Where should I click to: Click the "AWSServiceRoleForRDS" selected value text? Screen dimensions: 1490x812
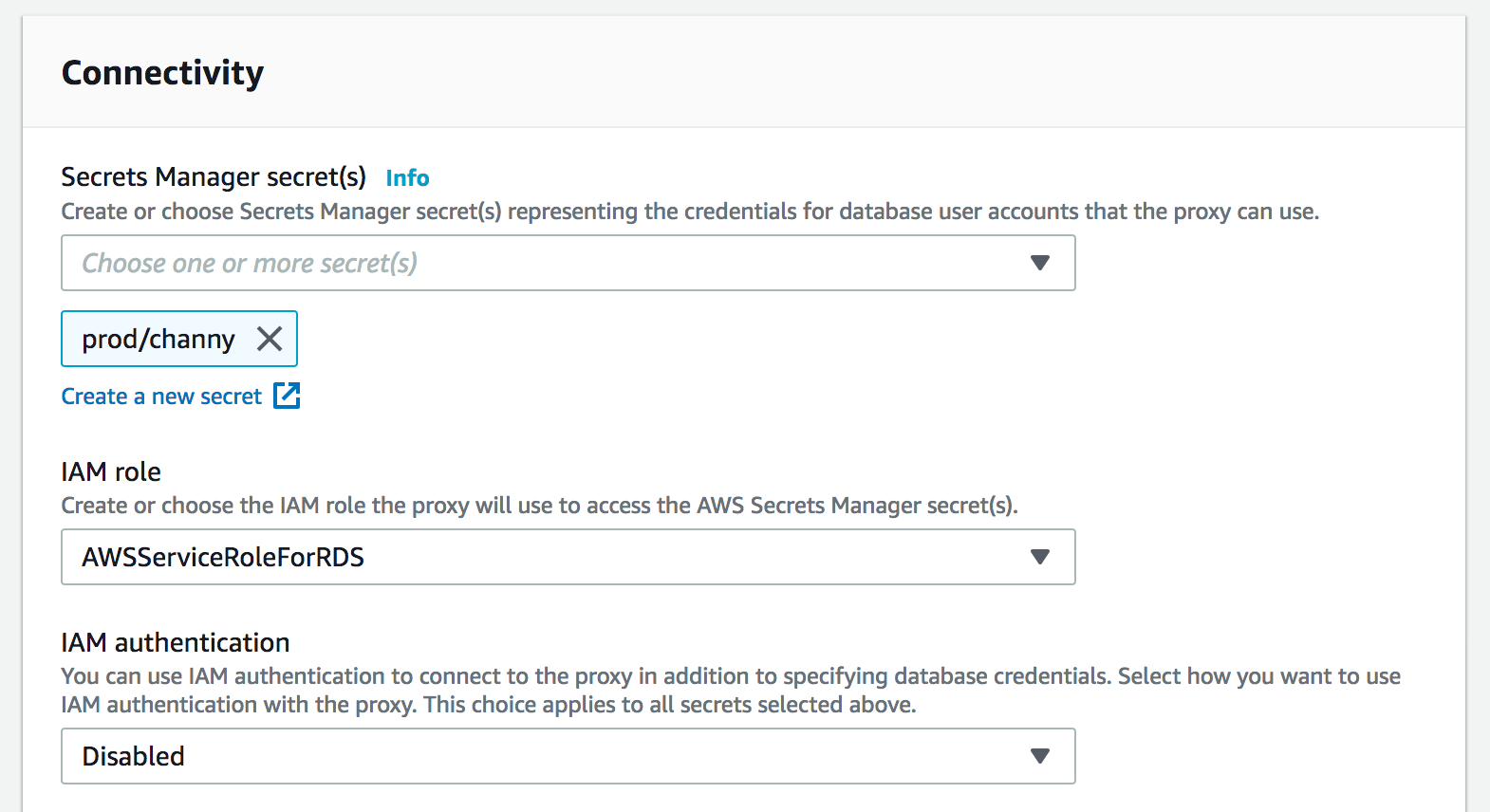223,557
